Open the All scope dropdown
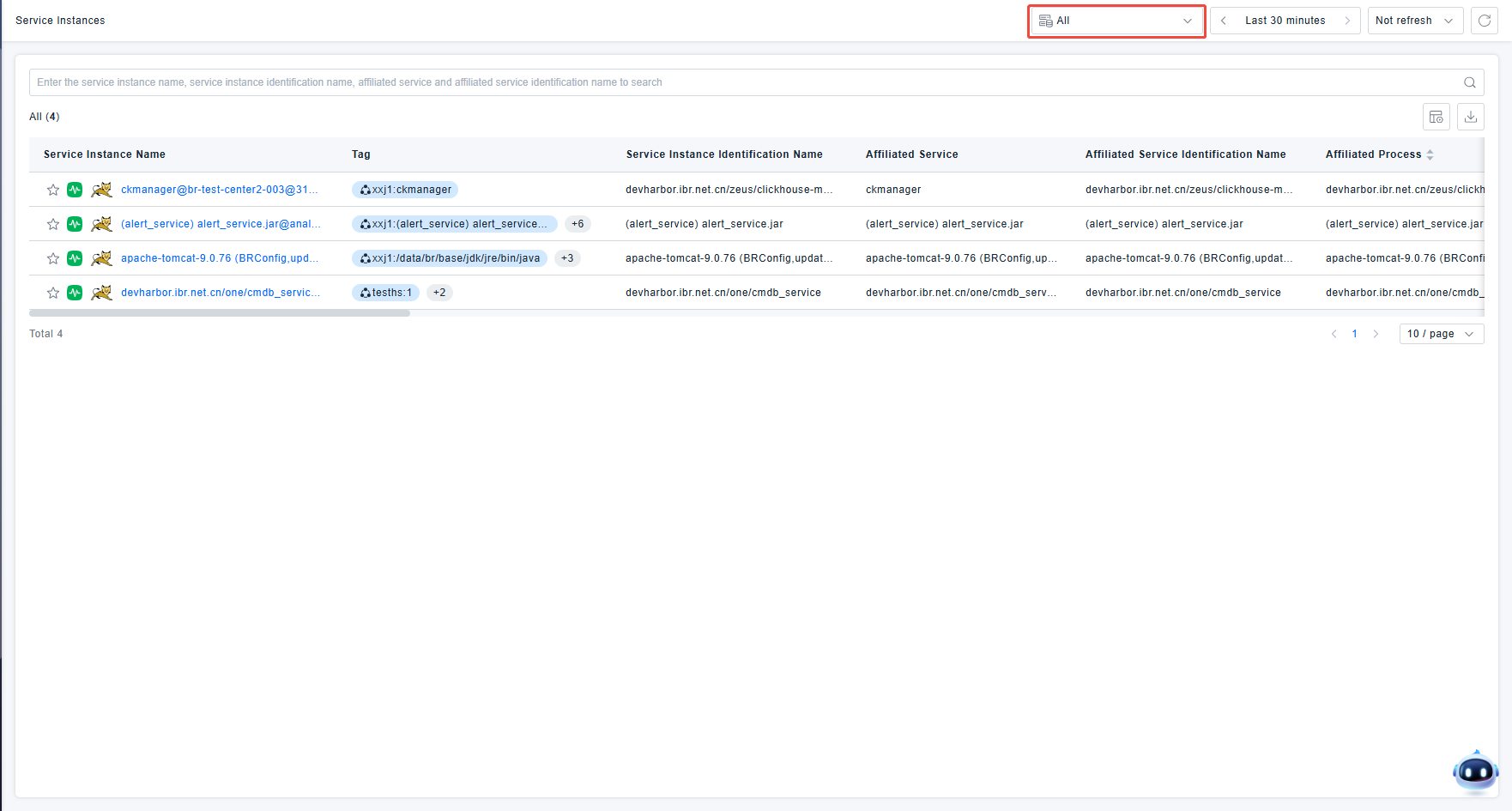1512x811 pixels. [1116, 21]
